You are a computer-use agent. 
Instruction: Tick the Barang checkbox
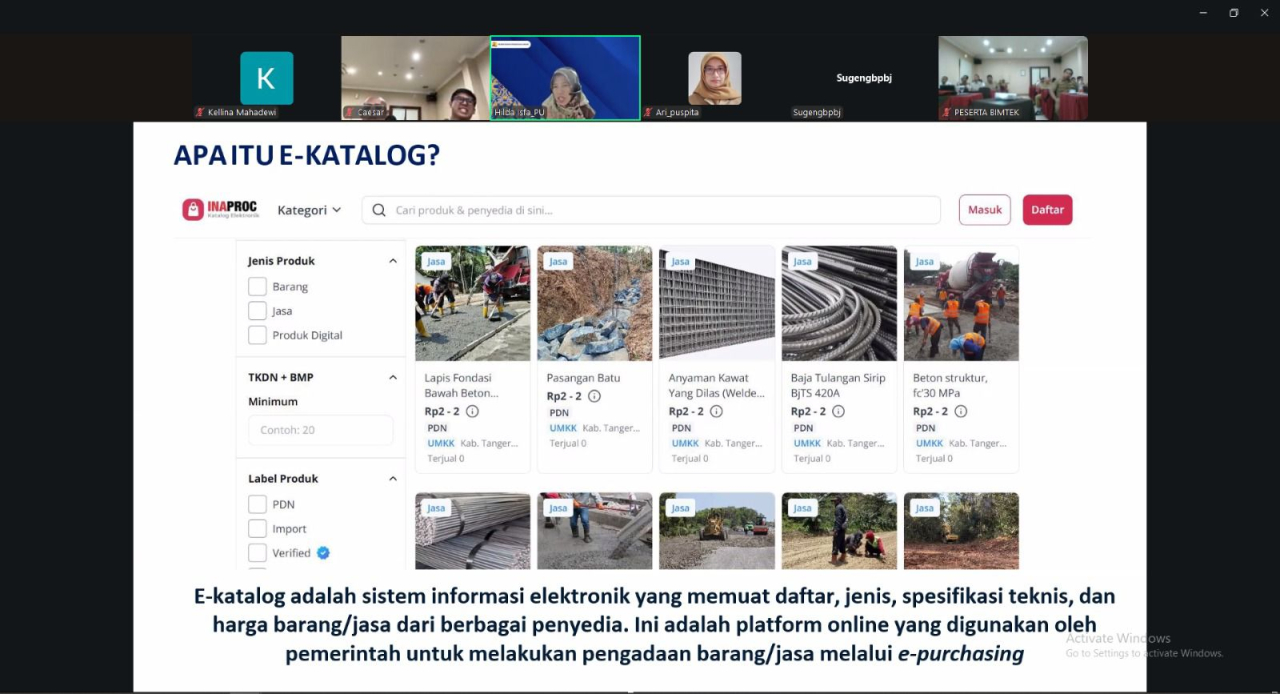257,287
